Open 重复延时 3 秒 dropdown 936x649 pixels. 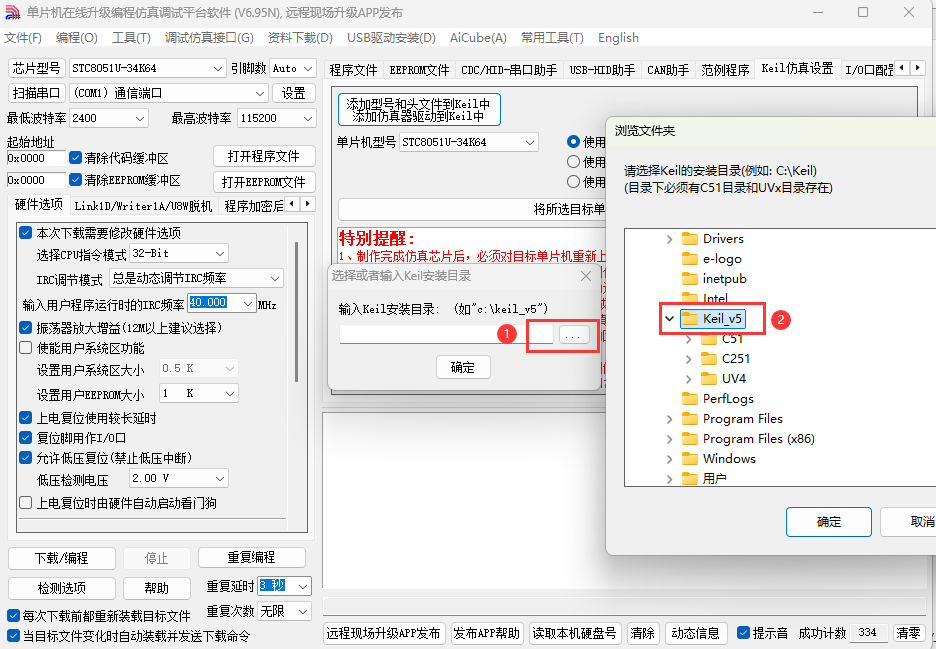(284, 586)
